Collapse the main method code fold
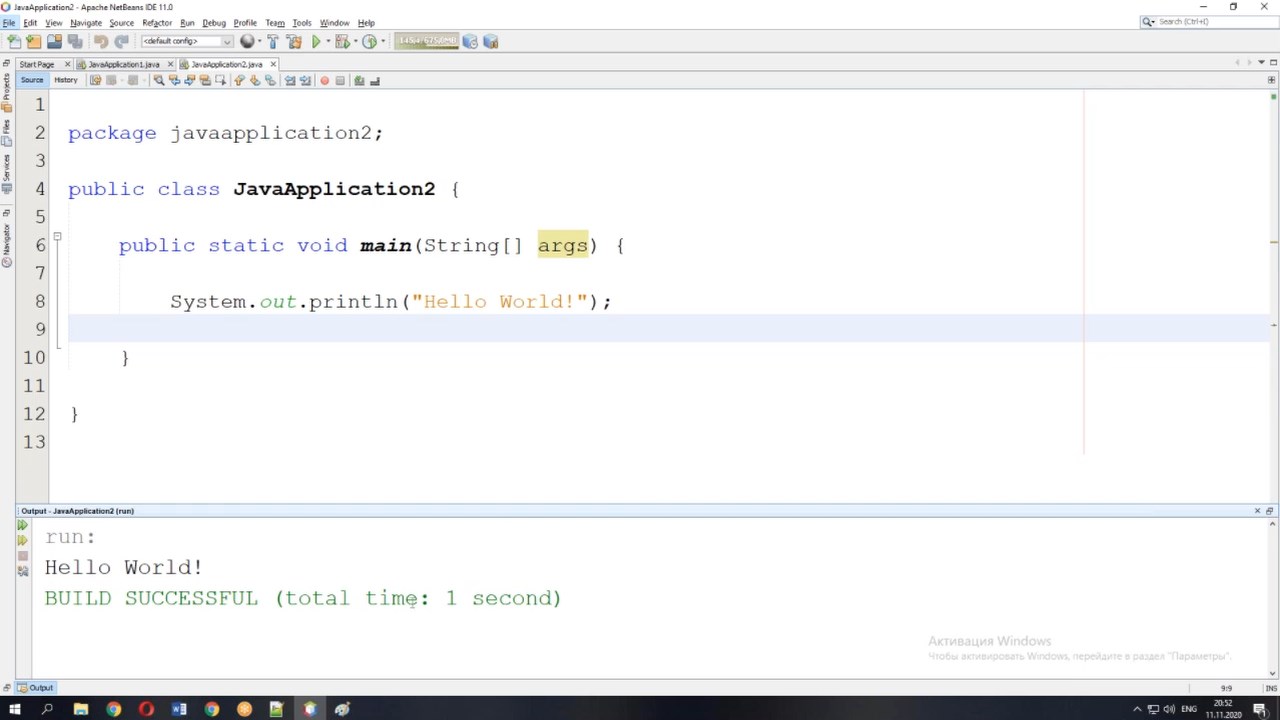The image size is (1280, 720). click(57, 237)
